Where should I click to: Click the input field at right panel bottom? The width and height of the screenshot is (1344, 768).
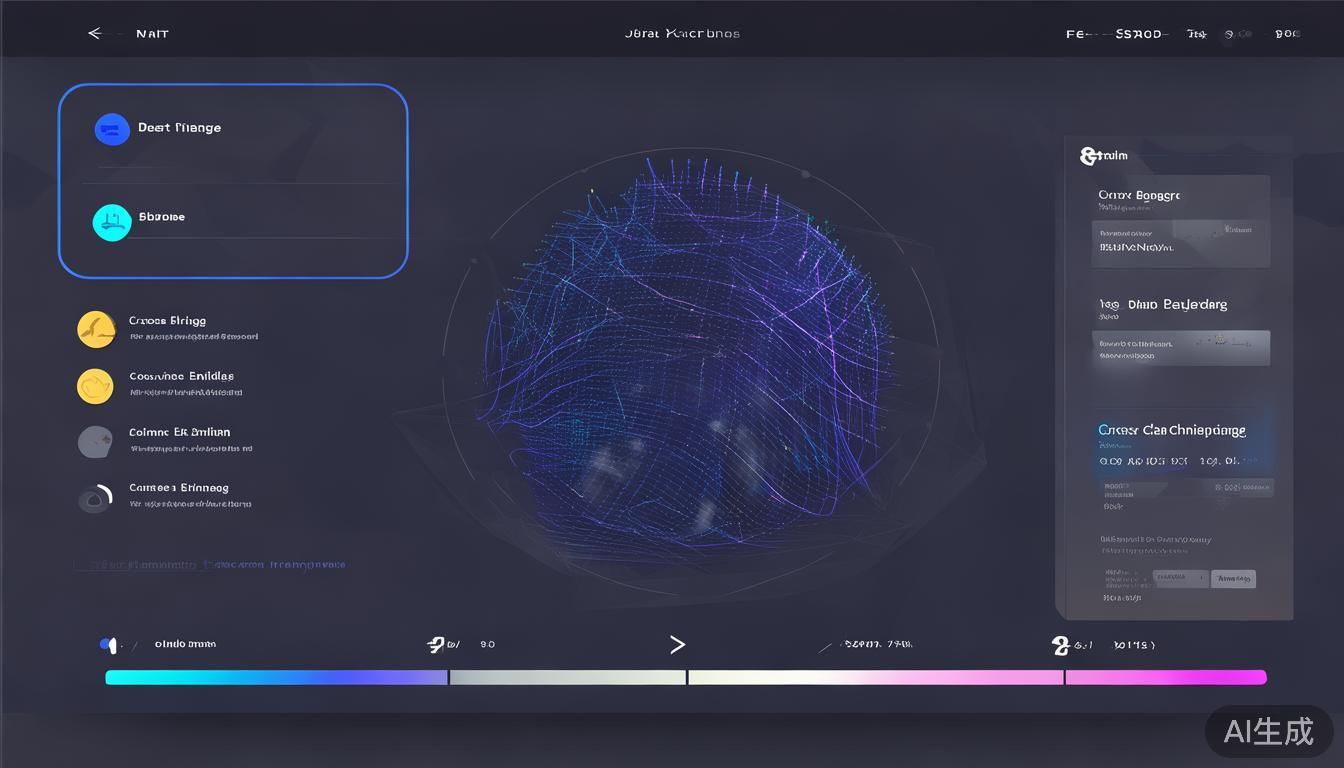pos(1180,578)
